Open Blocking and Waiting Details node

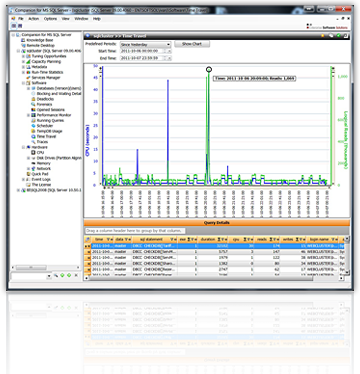click(59, 94)
